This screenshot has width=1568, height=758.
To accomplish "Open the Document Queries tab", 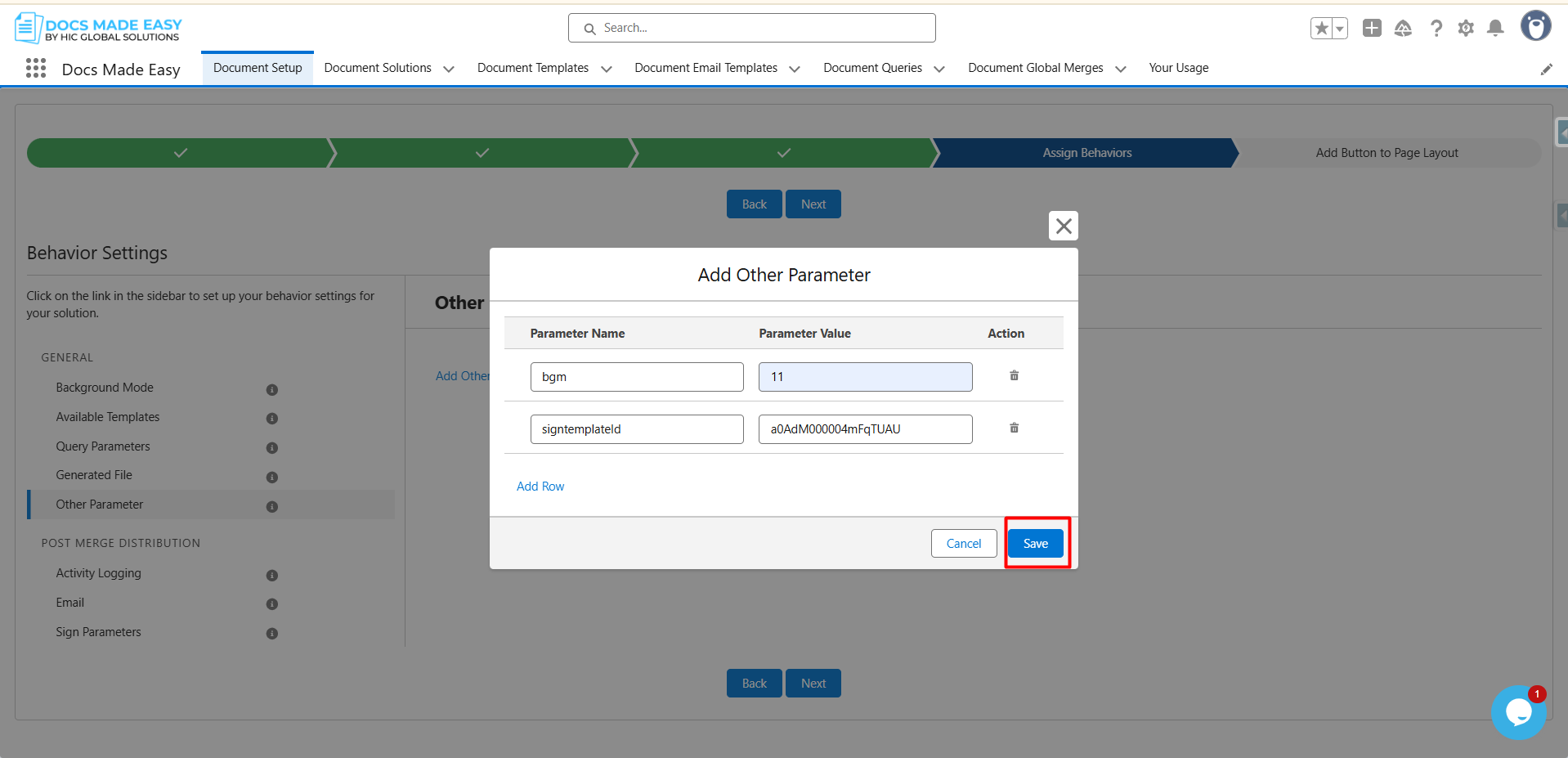I will pyautogui.click(x=873, y=68).
